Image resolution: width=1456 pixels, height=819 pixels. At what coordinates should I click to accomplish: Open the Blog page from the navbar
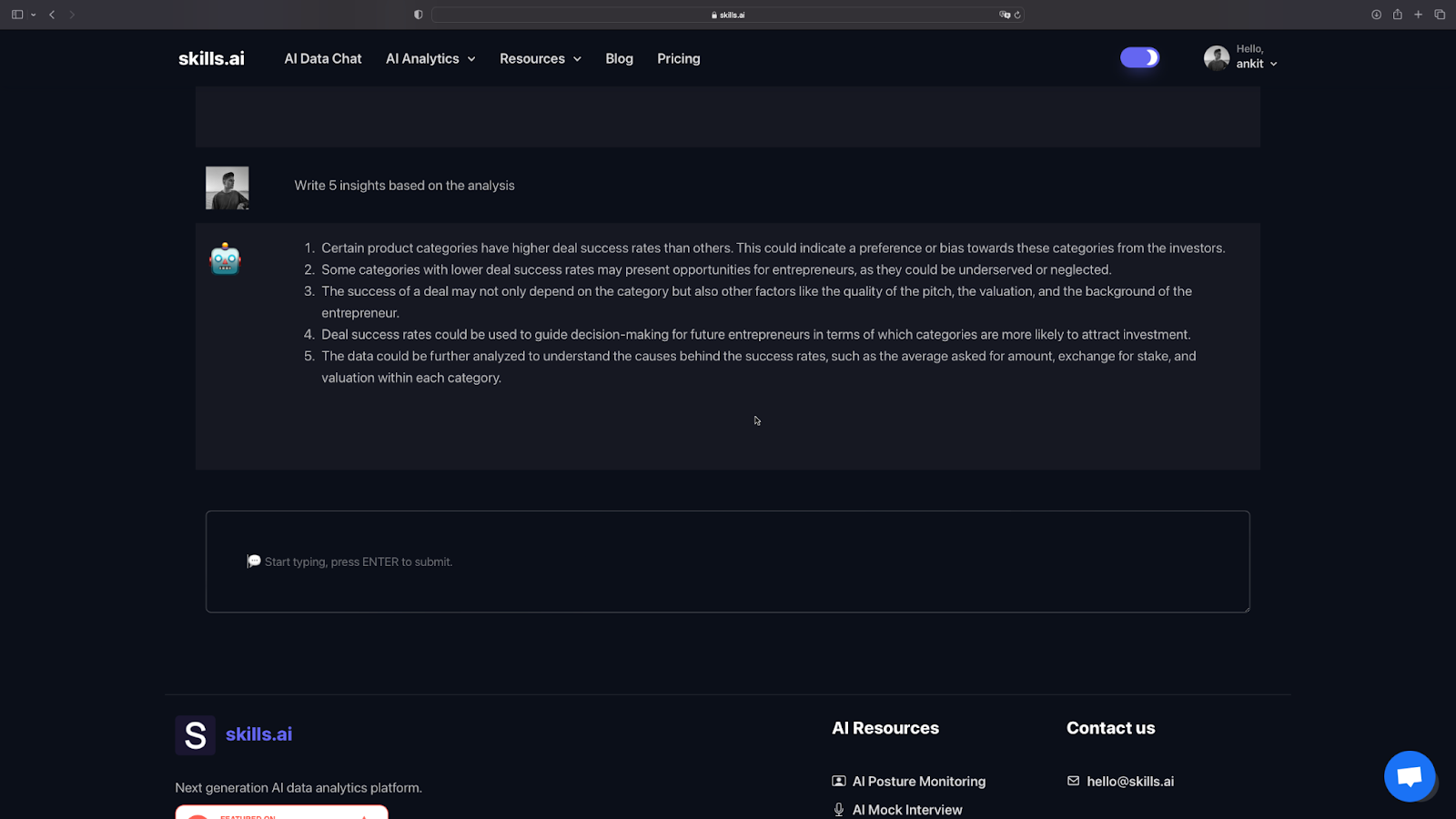(x=619, y=58)
